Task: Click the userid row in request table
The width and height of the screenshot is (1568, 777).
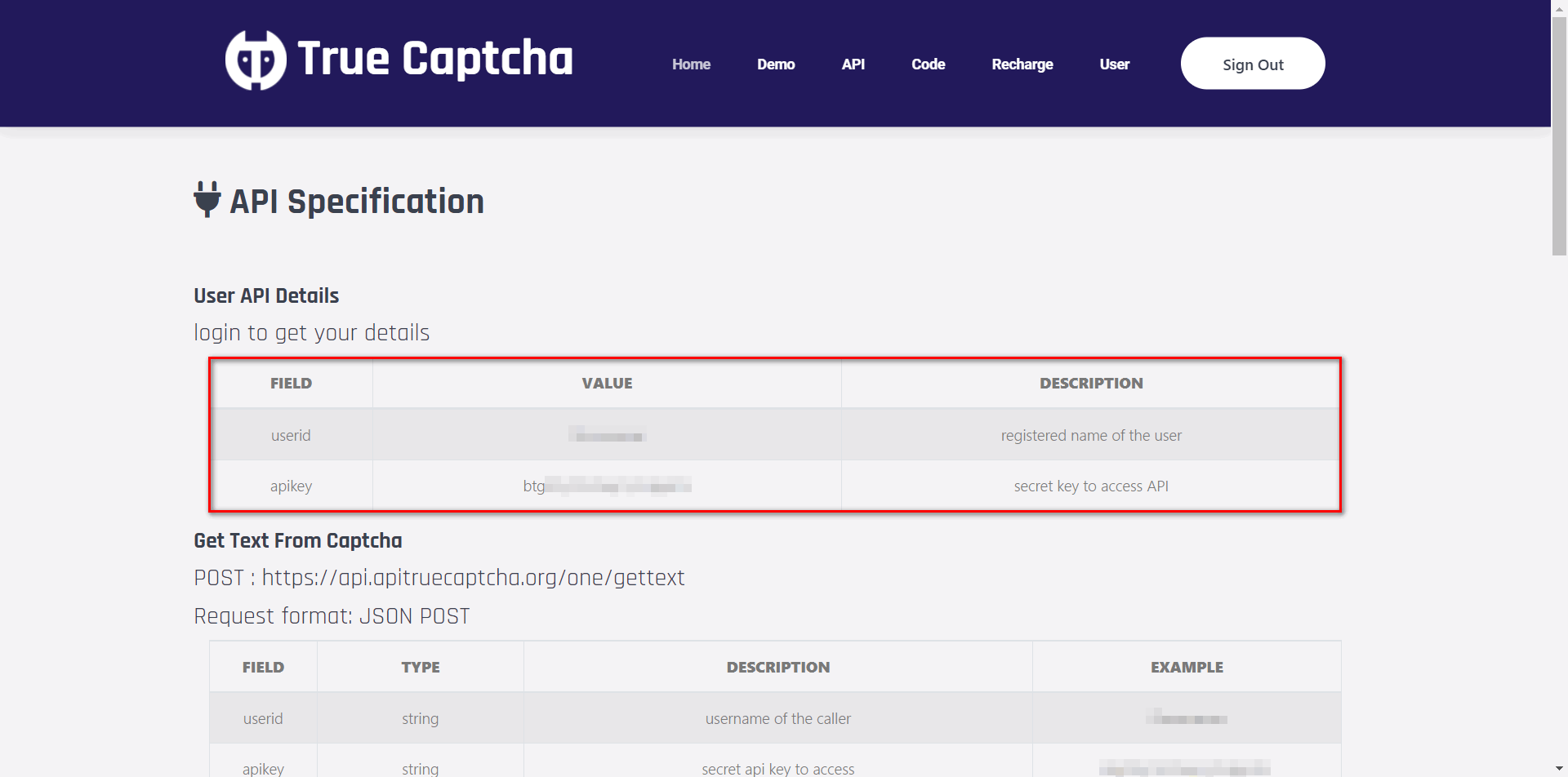Action: [x=775, y=718]
